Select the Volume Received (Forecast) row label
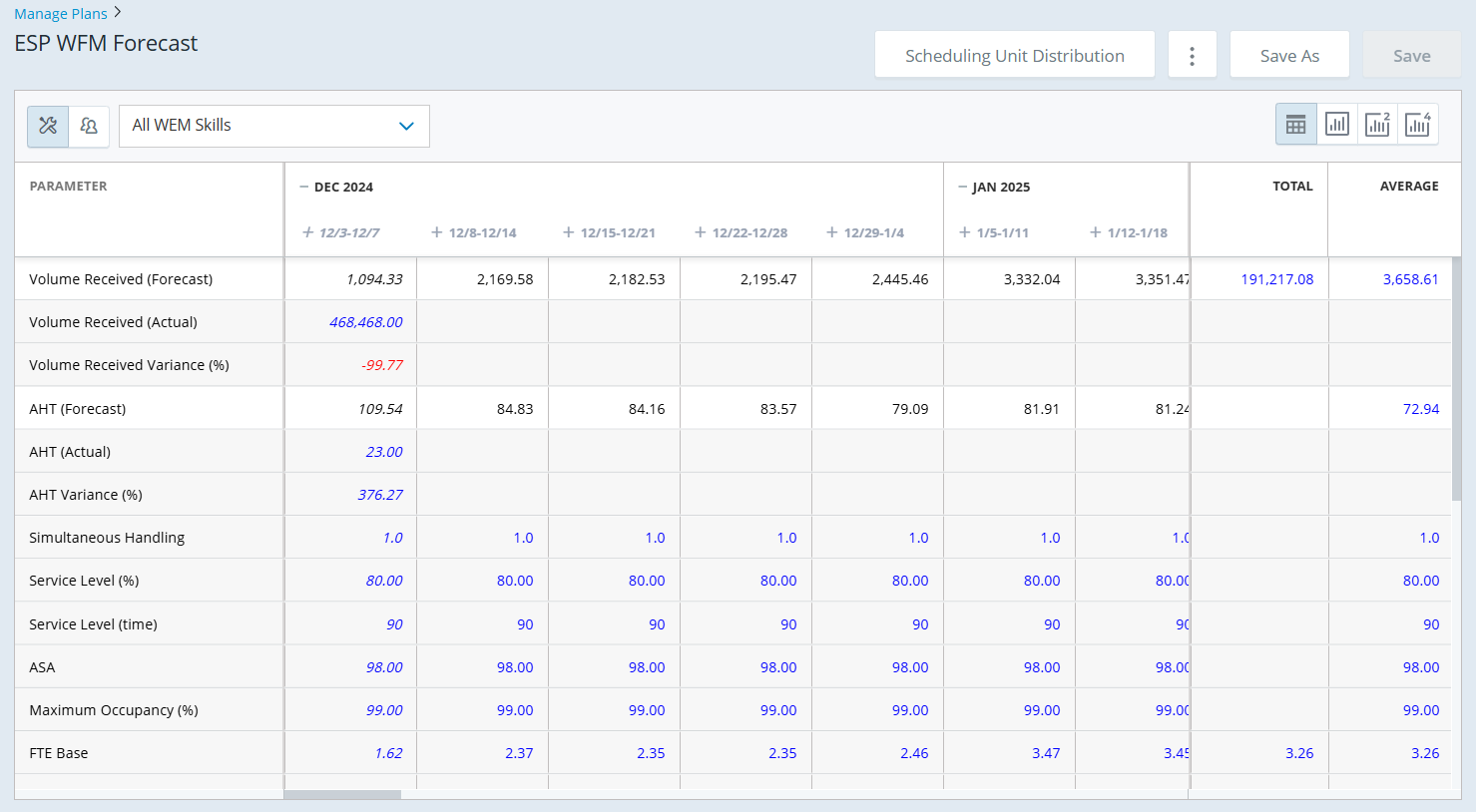 pos(121,279)
